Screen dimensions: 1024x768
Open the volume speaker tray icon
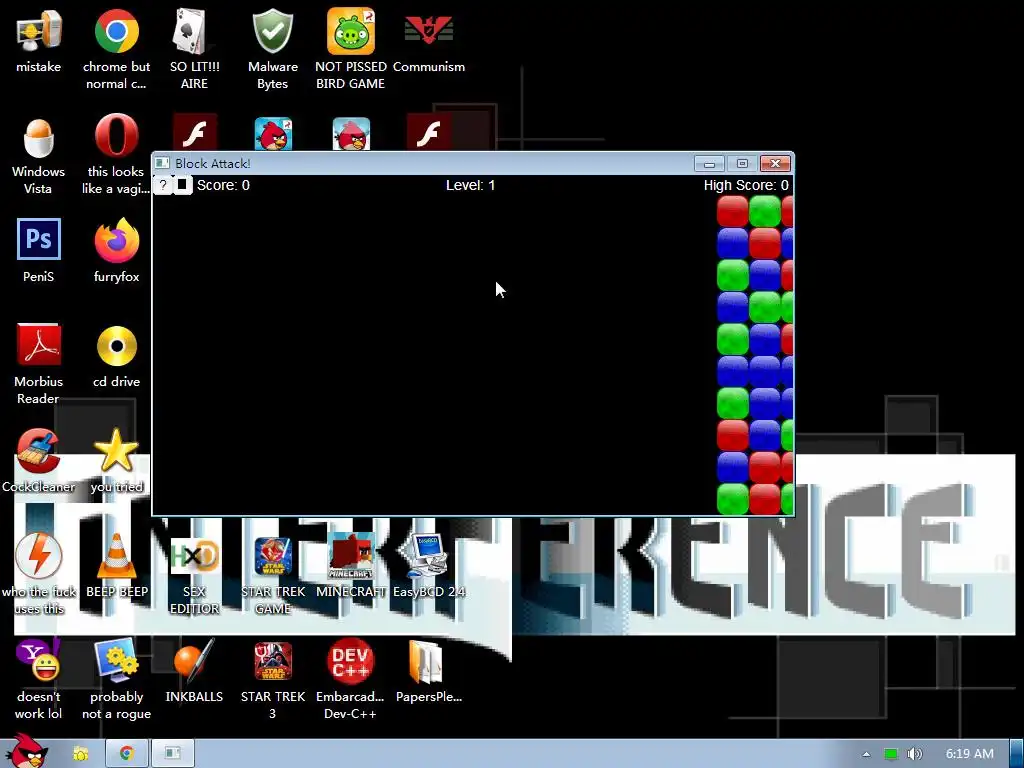(x=915, y=754)
